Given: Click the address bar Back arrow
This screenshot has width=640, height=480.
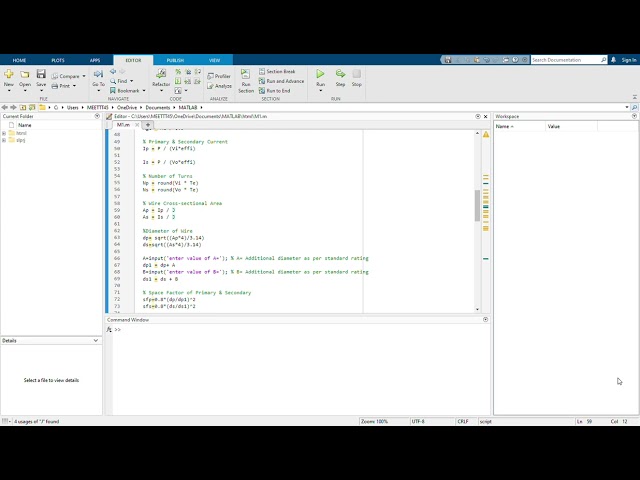Looking at the screenshot, I should click(x=4, y=107).
